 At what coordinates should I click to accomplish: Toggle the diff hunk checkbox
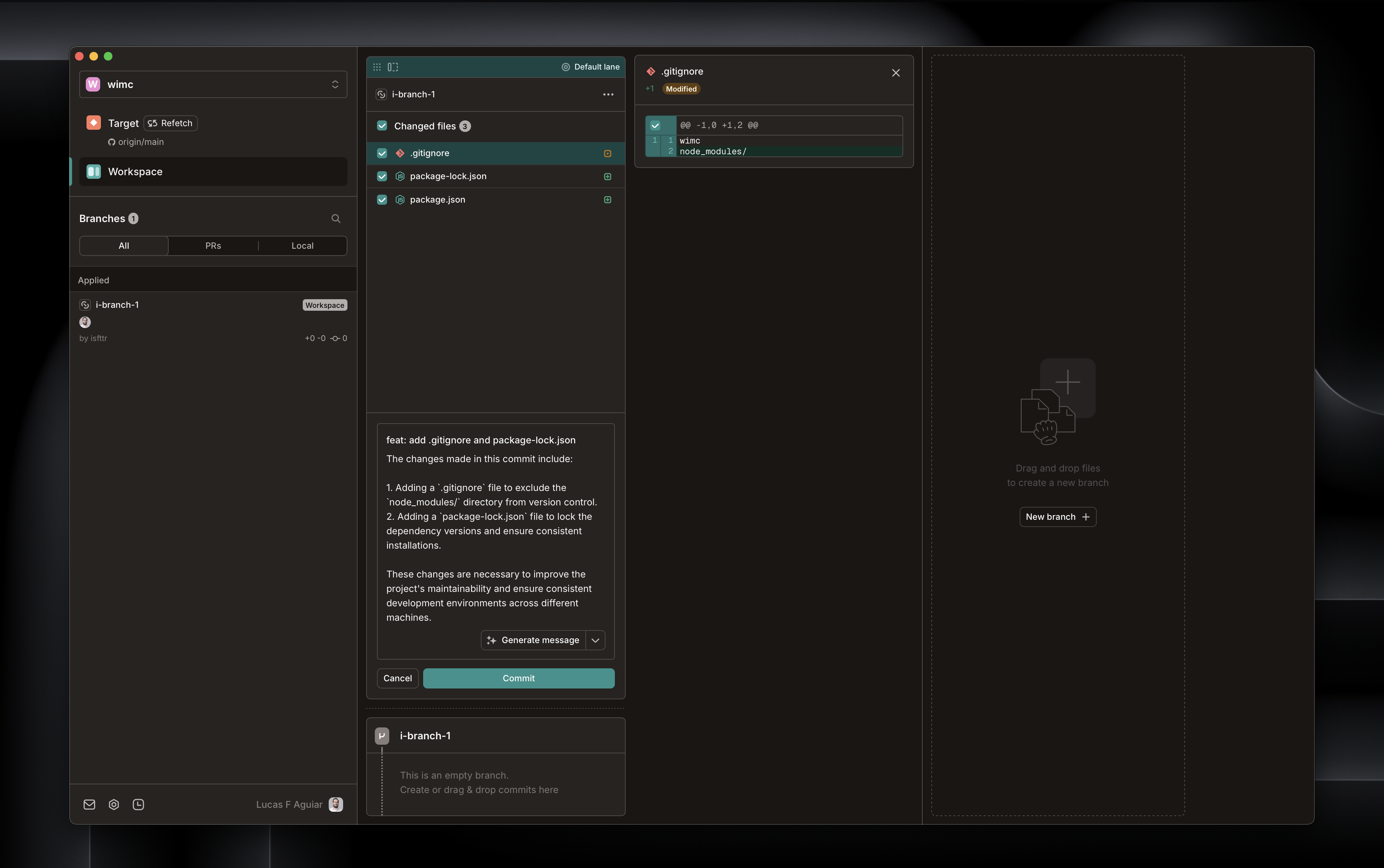(655, 125)
